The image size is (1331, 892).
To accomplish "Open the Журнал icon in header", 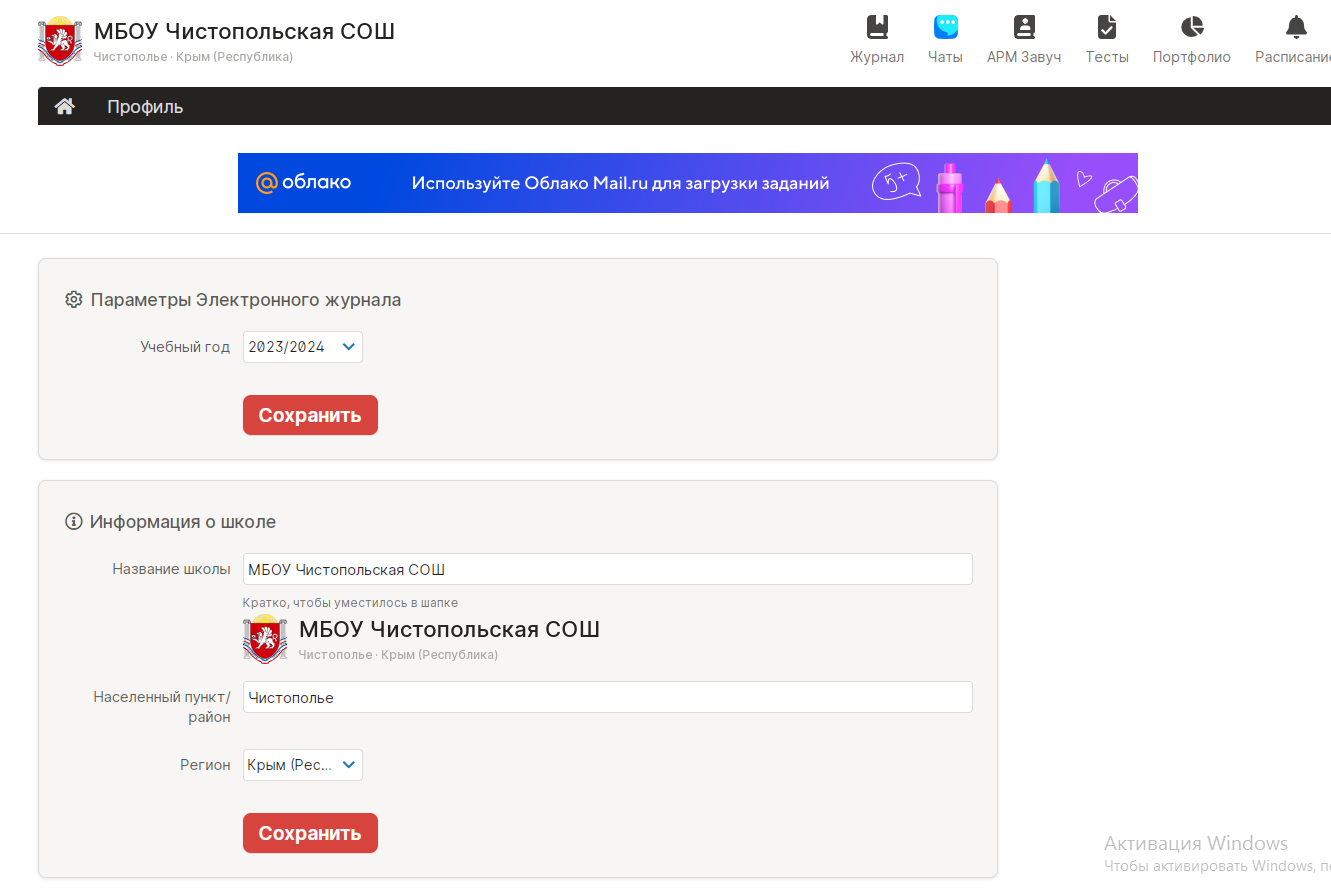I will [877, 27].
